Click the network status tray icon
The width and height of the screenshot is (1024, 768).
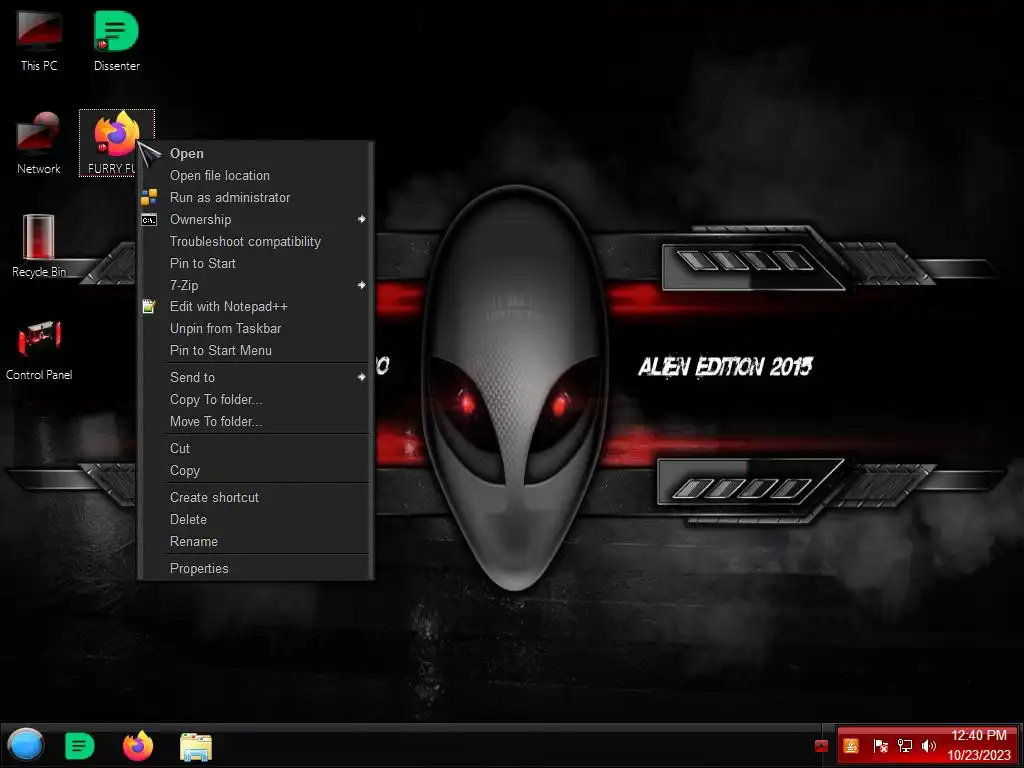point(904,746)
